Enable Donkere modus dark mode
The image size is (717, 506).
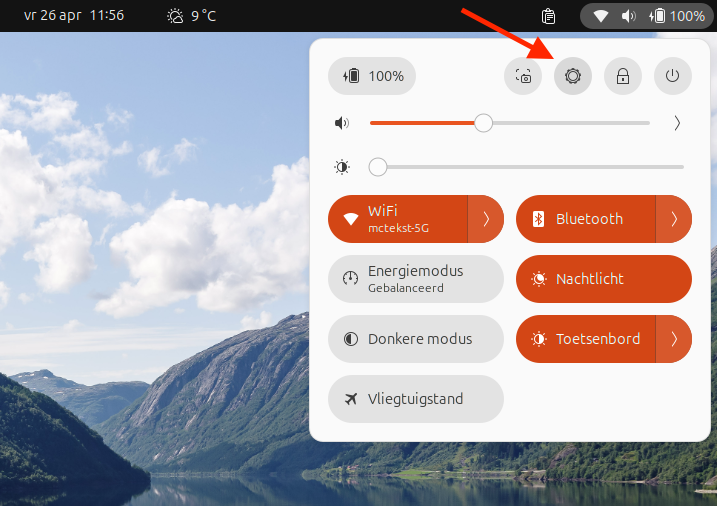(415, 339)
